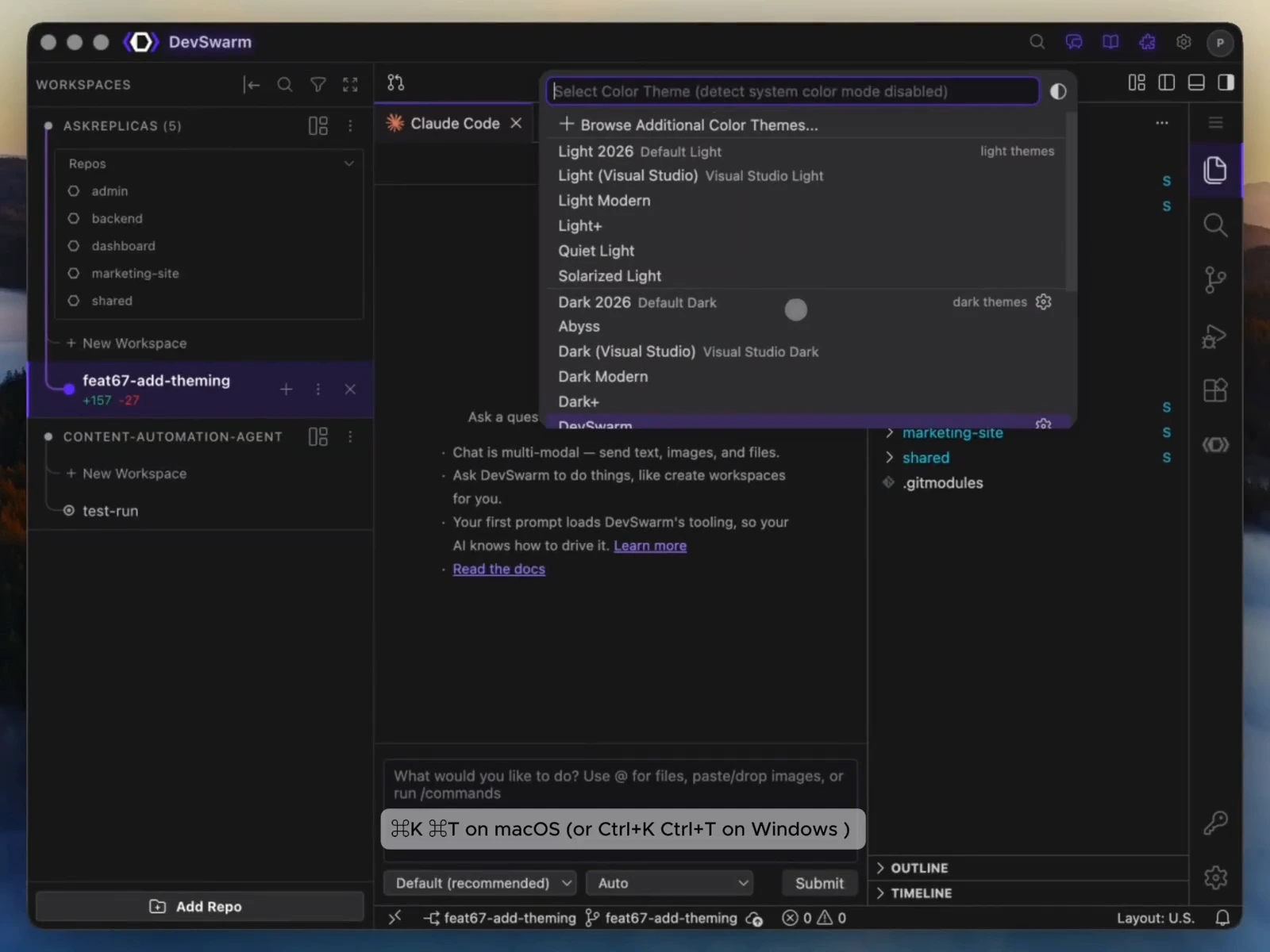The width and height of the screenshot is (1270, 952).
Task: Open the key icon in the activity bar
Action: tap(1215, 823)
